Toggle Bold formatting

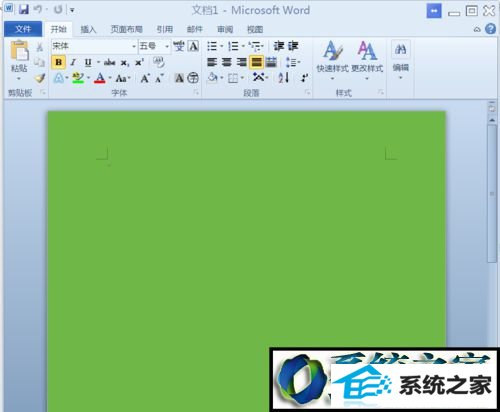[58, 62]
